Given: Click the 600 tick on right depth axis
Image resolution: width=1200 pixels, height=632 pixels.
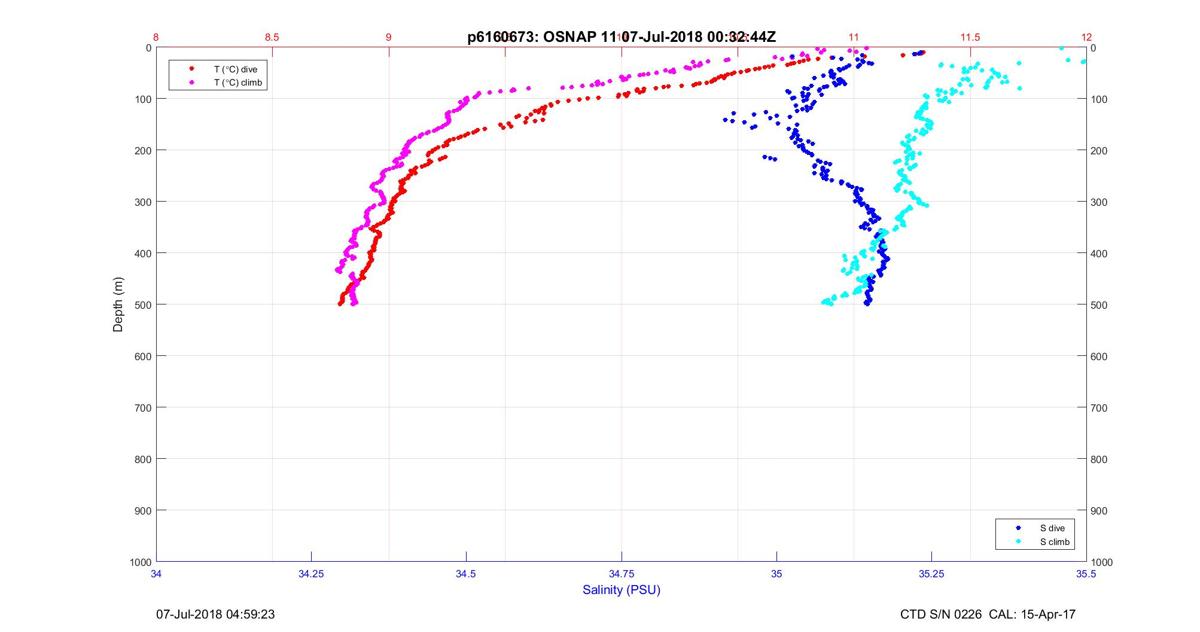Looking at the screenshot, I should (x=1099, y=356).
